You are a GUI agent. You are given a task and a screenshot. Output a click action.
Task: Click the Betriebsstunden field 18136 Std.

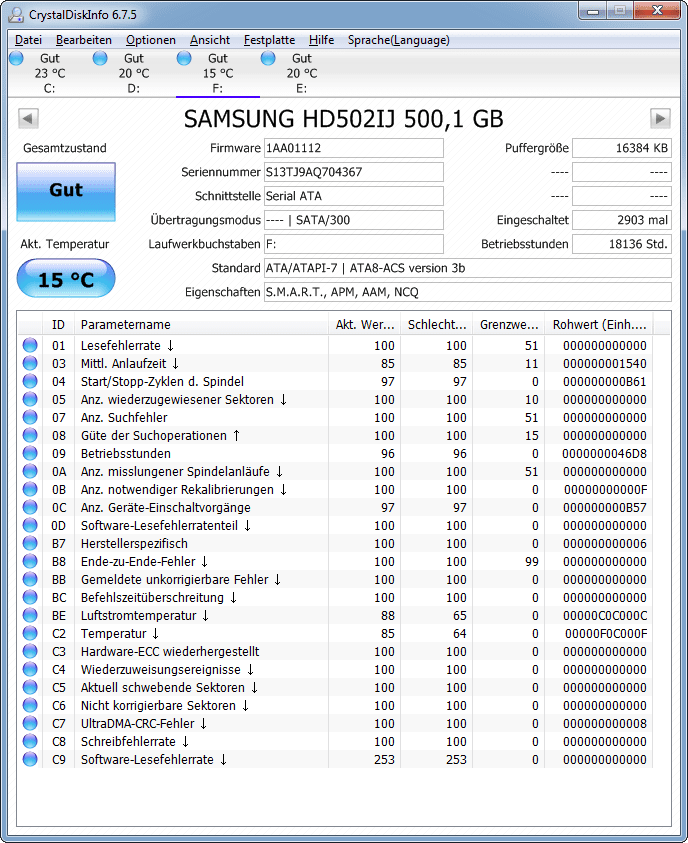pos(622,244)
